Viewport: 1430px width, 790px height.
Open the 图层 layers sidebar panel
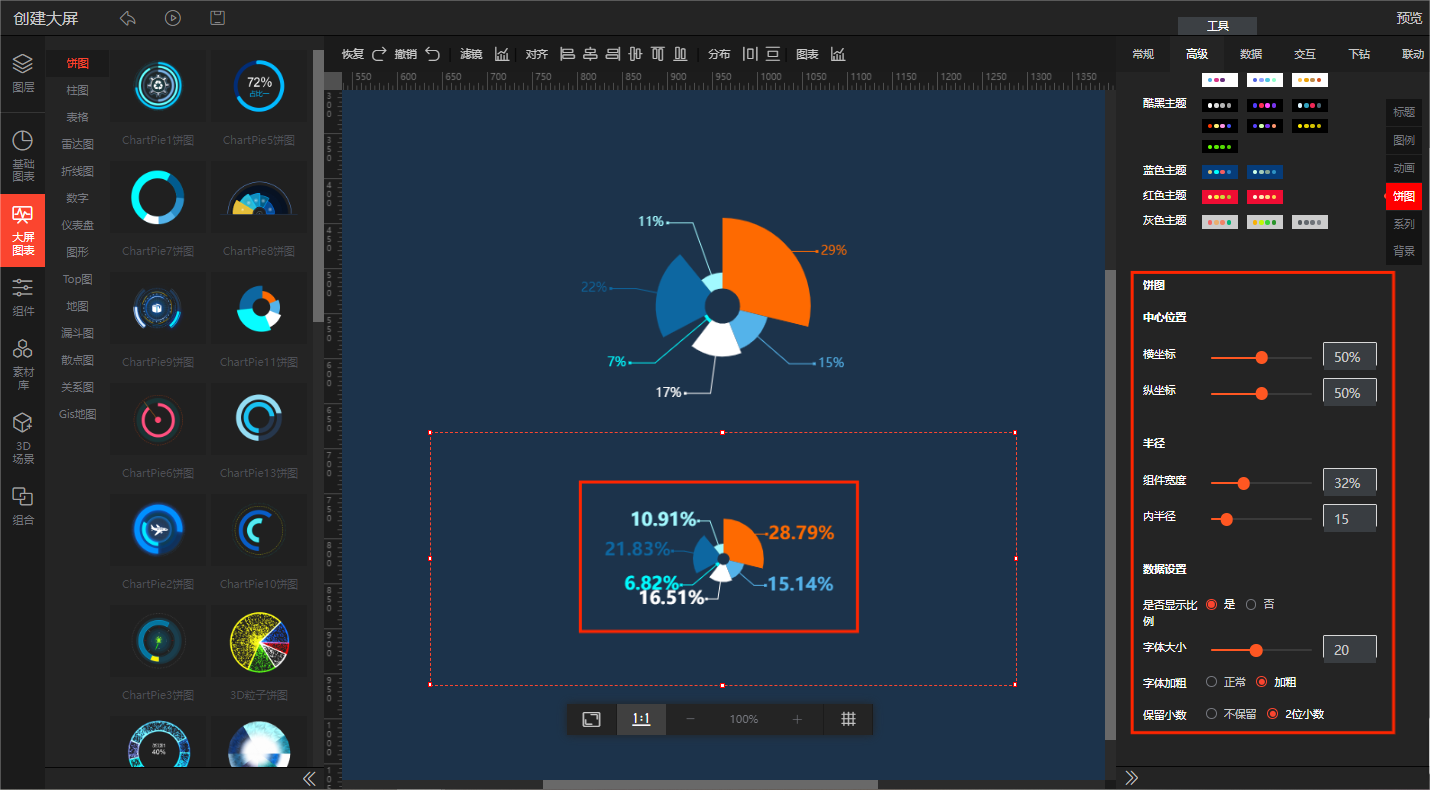[23, 73]
